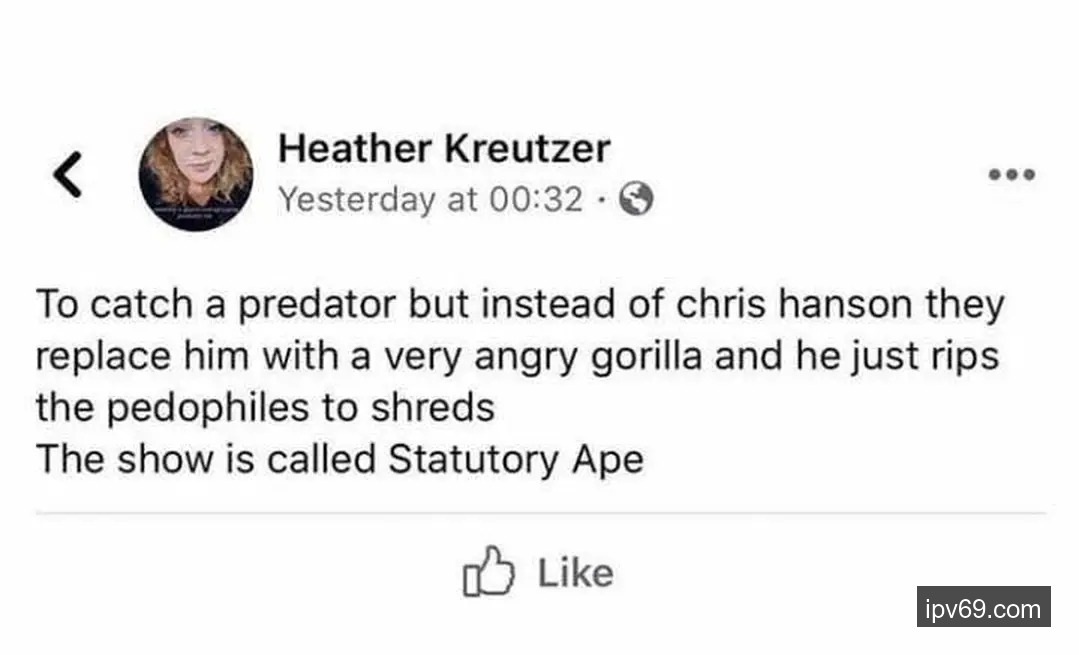
Task: Open the Heather Kreutzer profile name link
Action: 443,149
